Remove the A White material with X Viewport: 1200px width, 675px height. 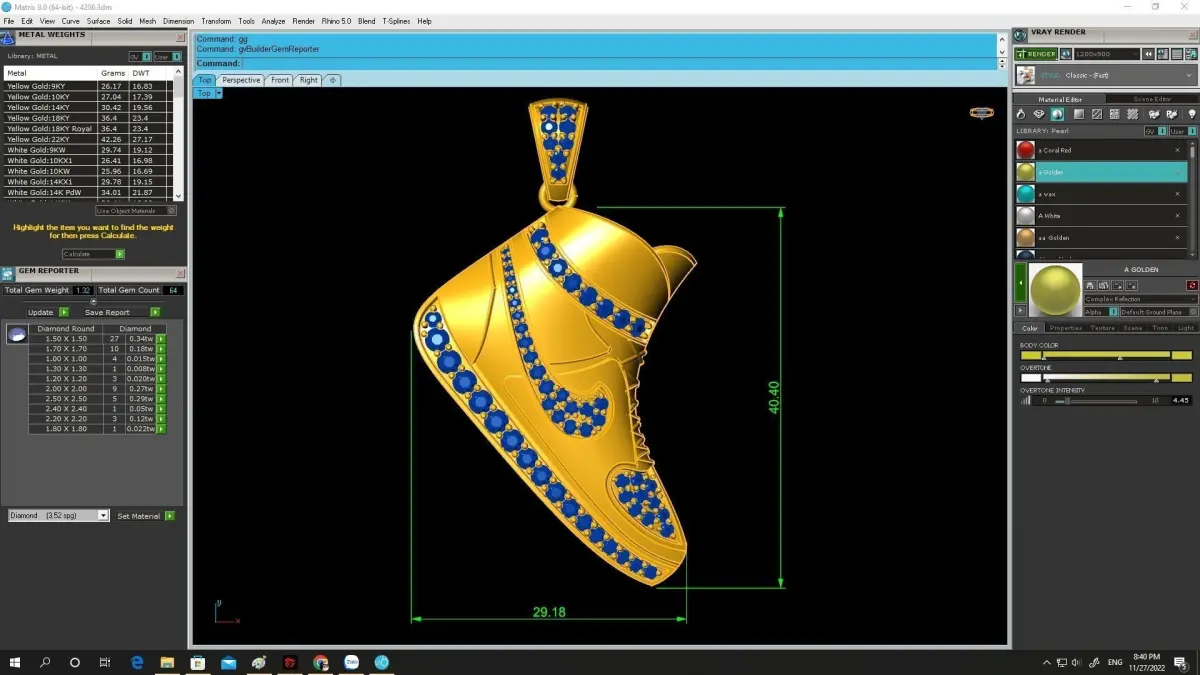pyautogui.click(x=1177, y=216)
